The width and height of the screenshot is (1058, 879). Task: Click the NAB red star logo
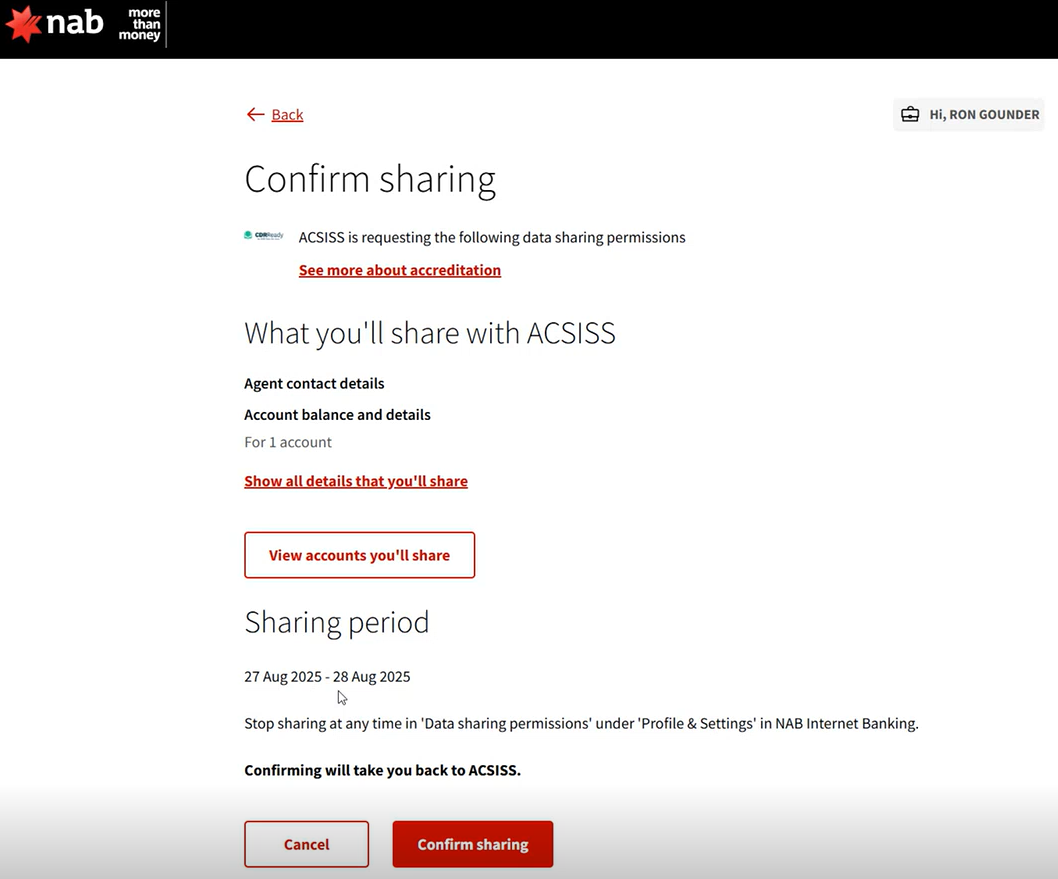(23, 24)
